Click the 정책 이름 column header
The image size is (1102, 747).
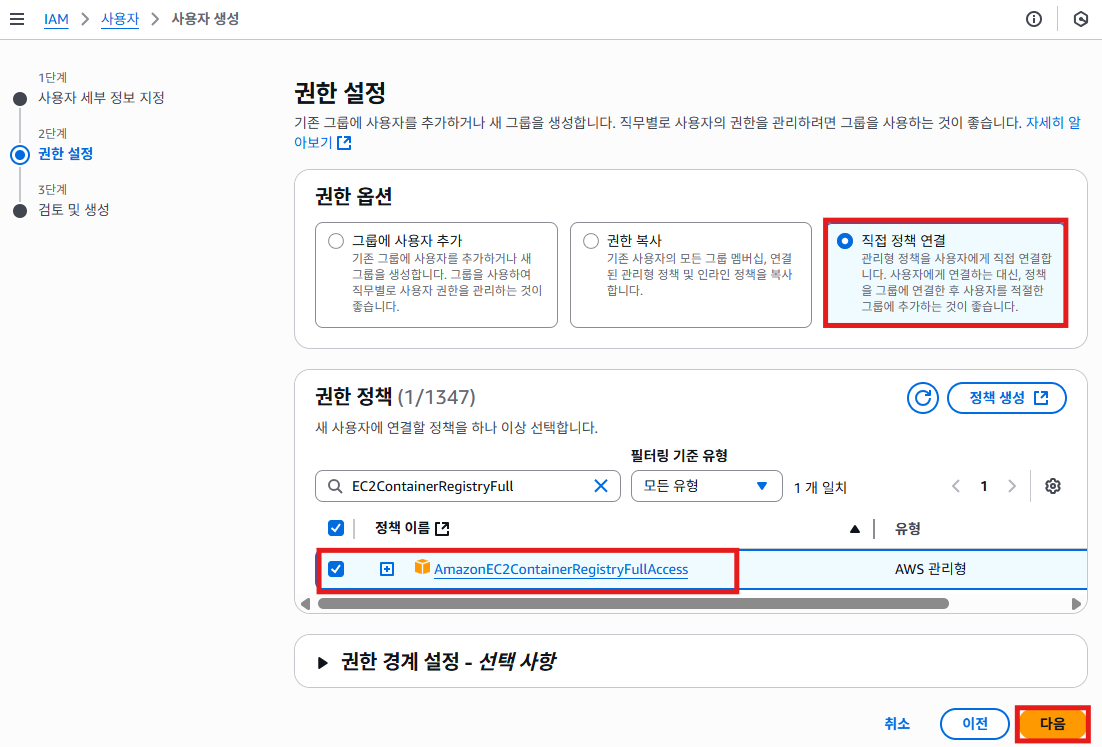pos(402,528)
